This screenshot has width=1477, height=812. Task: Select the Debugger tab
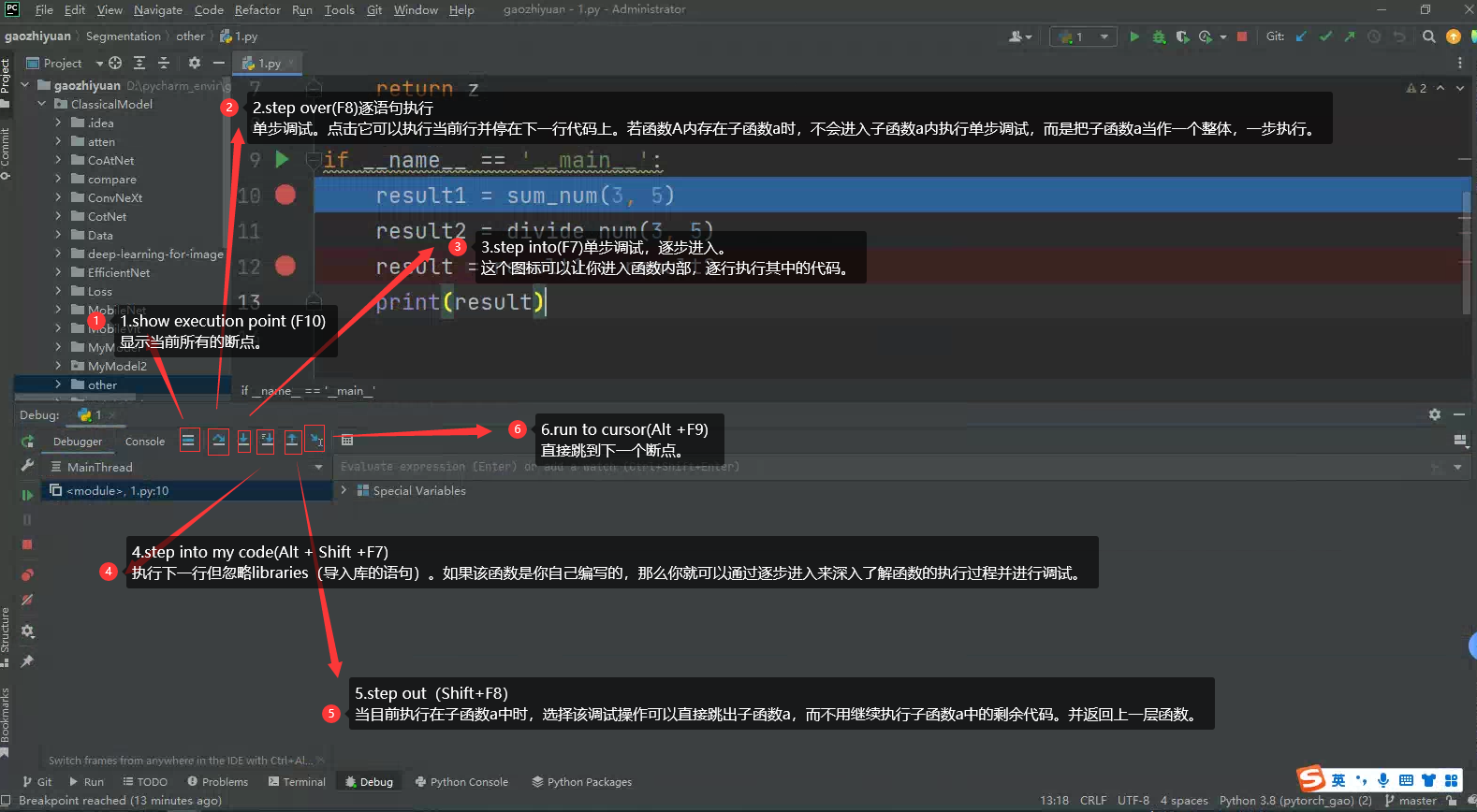pyautogui.click(x=78, y=442)
